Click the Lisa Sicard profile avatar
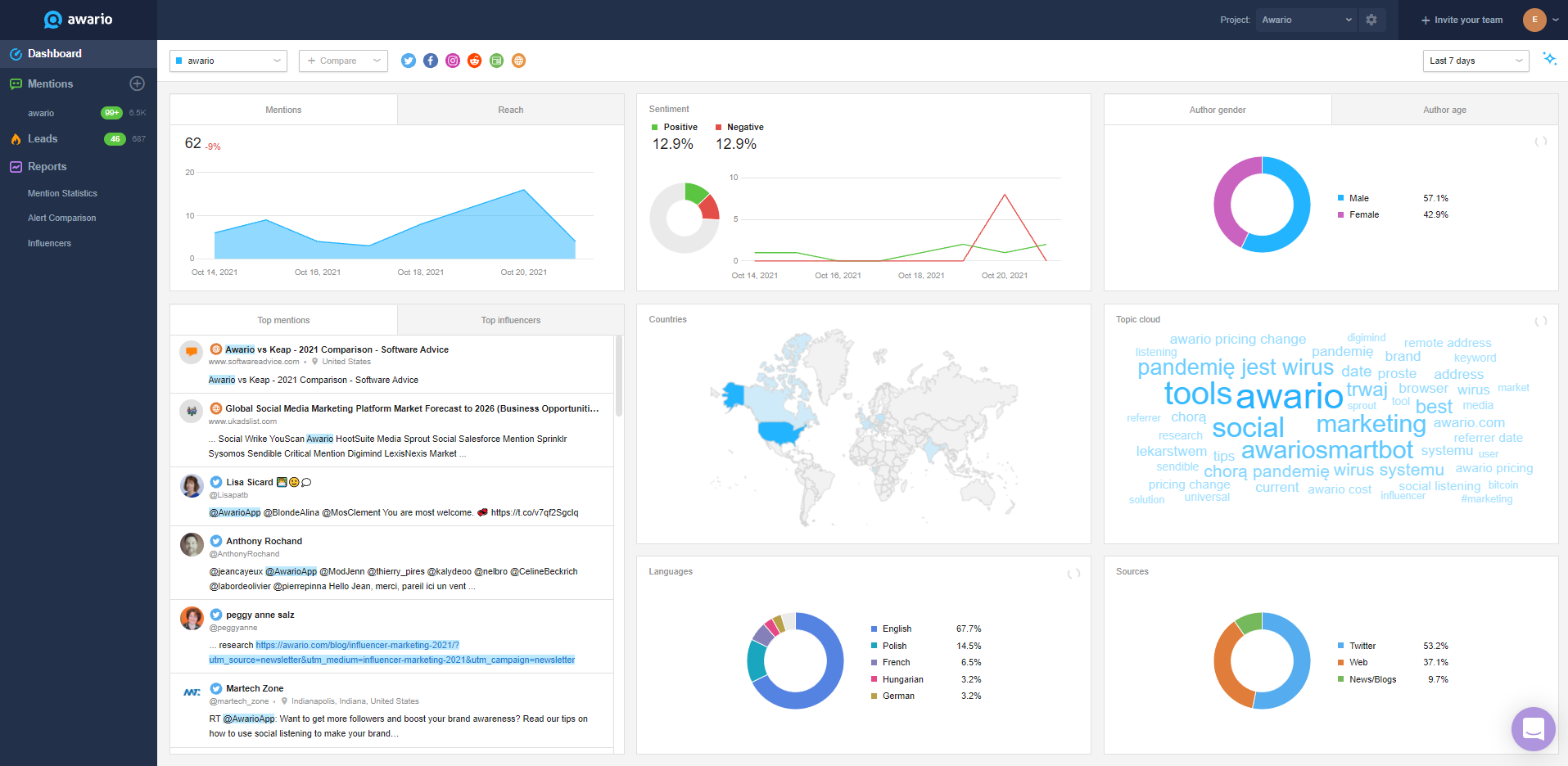 point(192,485)
